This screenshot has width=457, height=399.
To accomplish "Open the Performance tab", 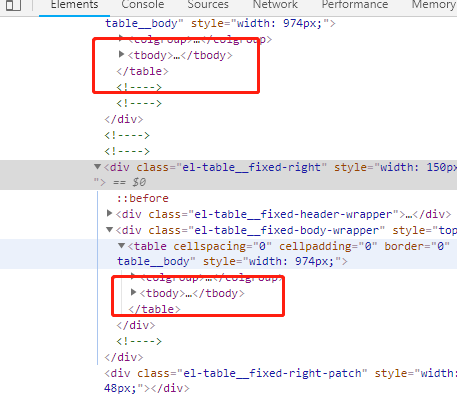I will [x=355, y=5].
